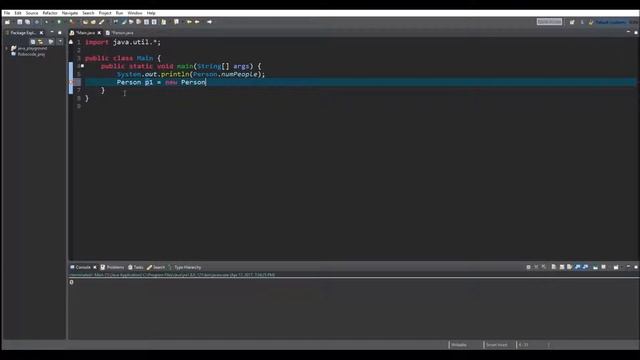This screenshot has height=360, width=640.
Task: Collapse the main method fold marker
Action: tap(82, 66)
